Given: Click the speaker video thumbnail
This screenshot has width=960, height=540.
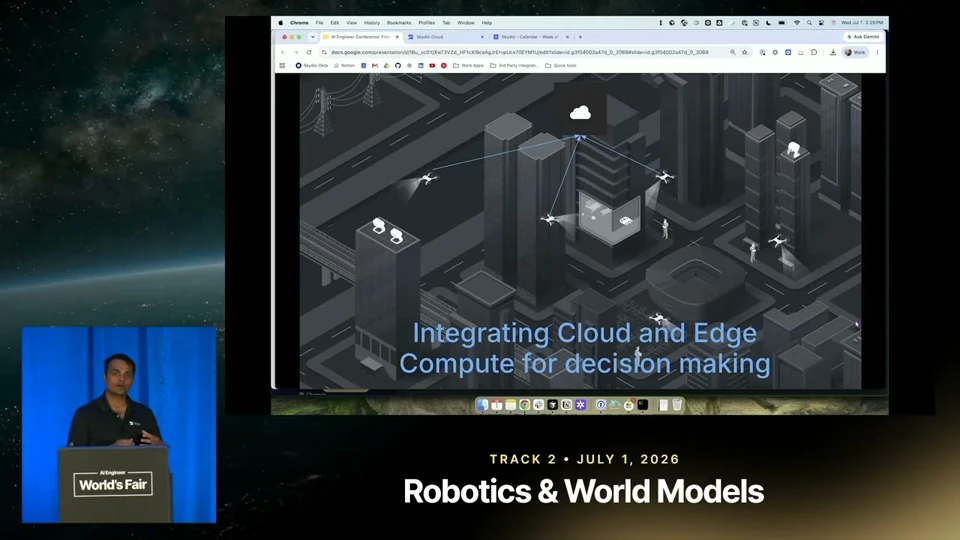Looking at the screenshot, I should click(119, 425).
